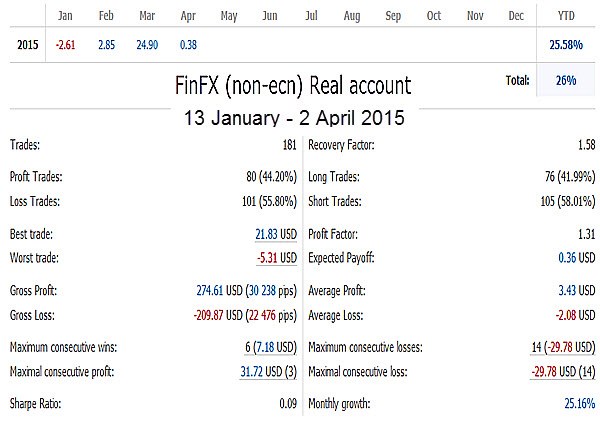Click the Monthly growth label

[339, 404]
